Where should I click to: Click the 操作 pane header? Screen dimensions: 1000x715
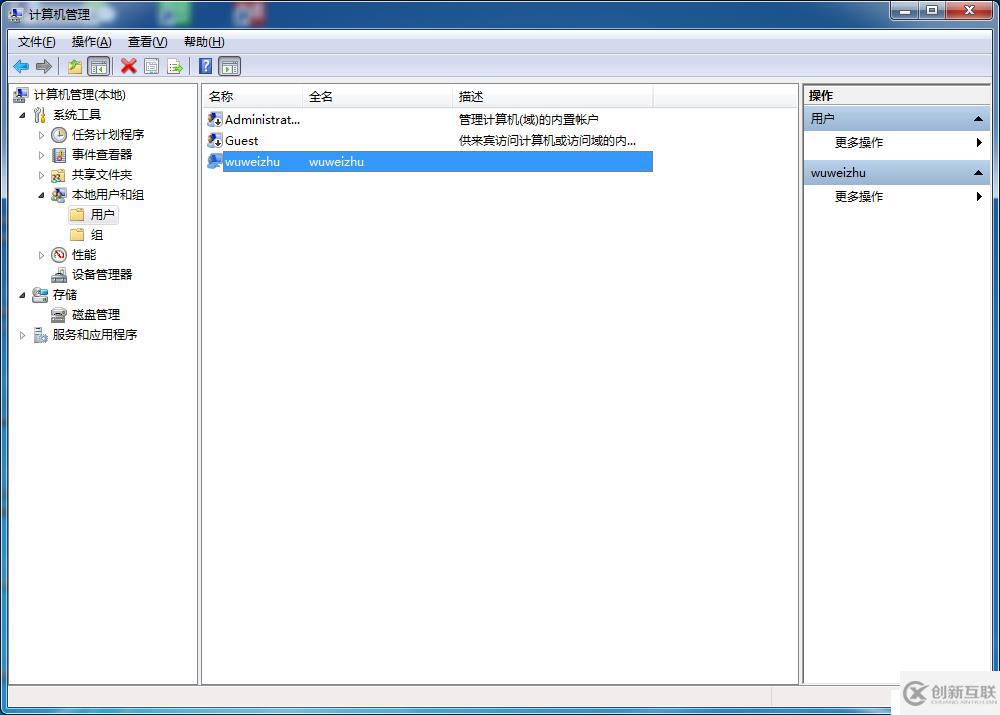[x=896, y=96]
